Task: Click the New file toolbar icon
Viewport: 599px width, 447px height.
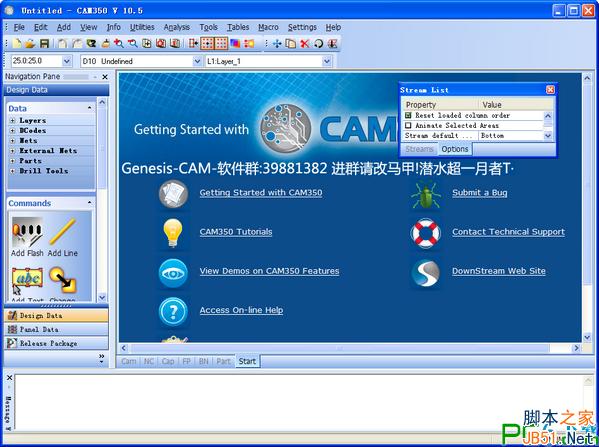Action: pyautogui.click(x=17, y=44)
